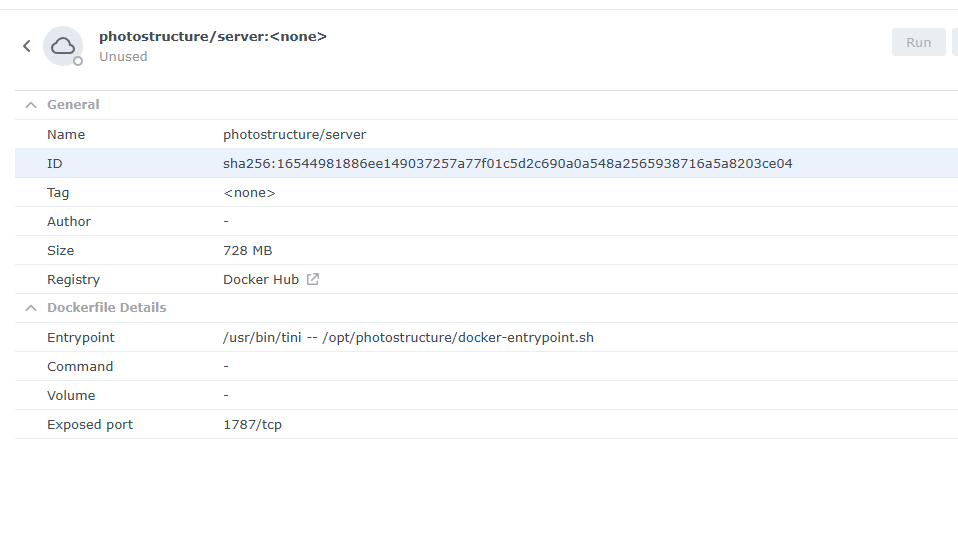This screenshot has height=544, width=958.
Task: Click the Registry row label
Action: pos(73,280)
